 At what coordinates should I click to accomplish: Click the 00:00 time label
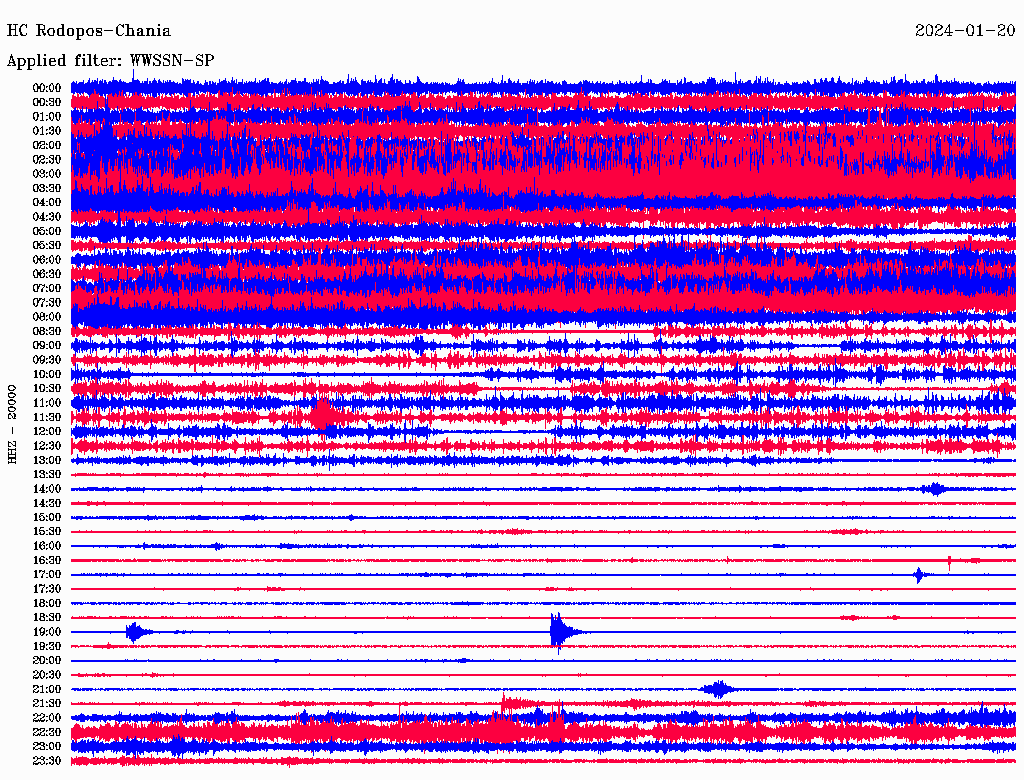pyautogui.click(x=47, y=88)
